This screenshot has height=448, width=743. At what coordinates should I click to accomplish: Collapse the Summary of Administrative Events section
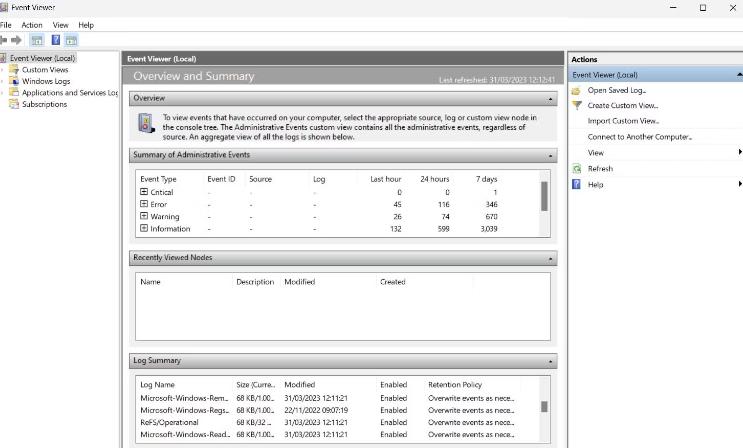point(550,155)
